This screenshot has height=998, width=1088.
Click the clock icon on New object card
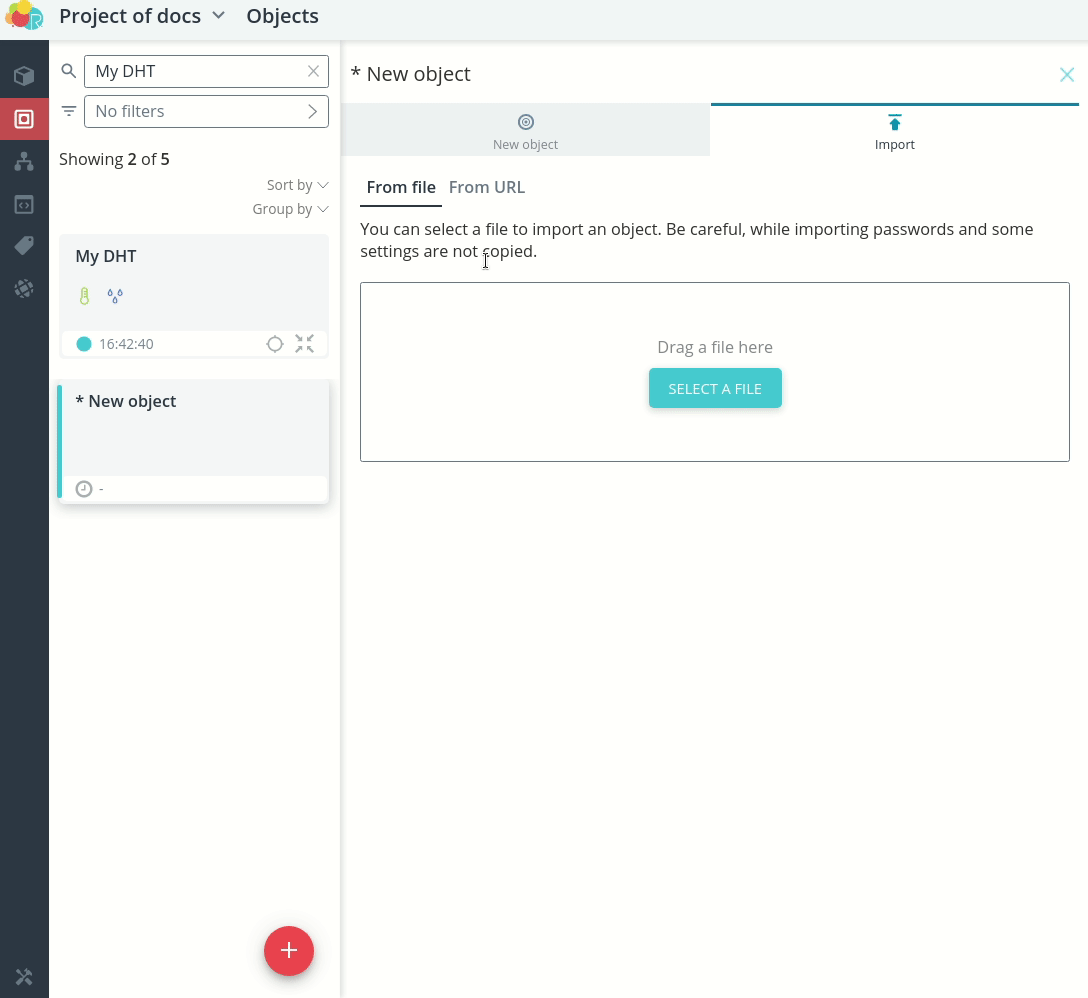point(84,489)
